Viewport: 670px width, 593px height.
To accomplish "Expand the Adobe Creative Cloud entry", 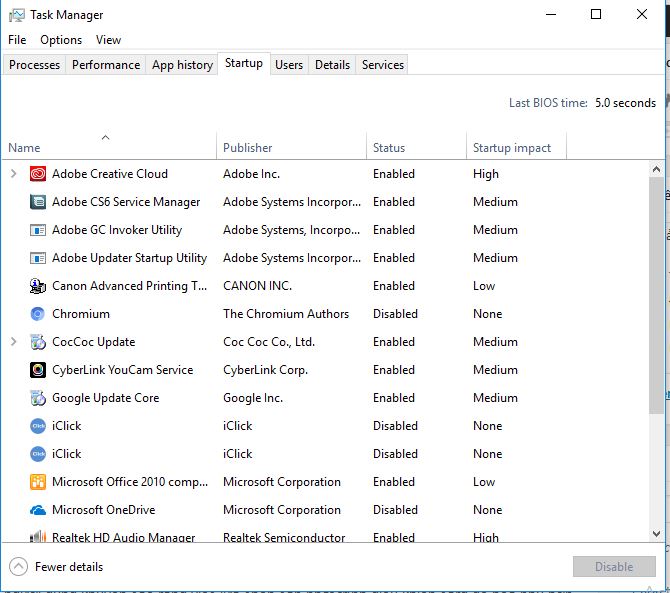I will (x=14, y=174).
